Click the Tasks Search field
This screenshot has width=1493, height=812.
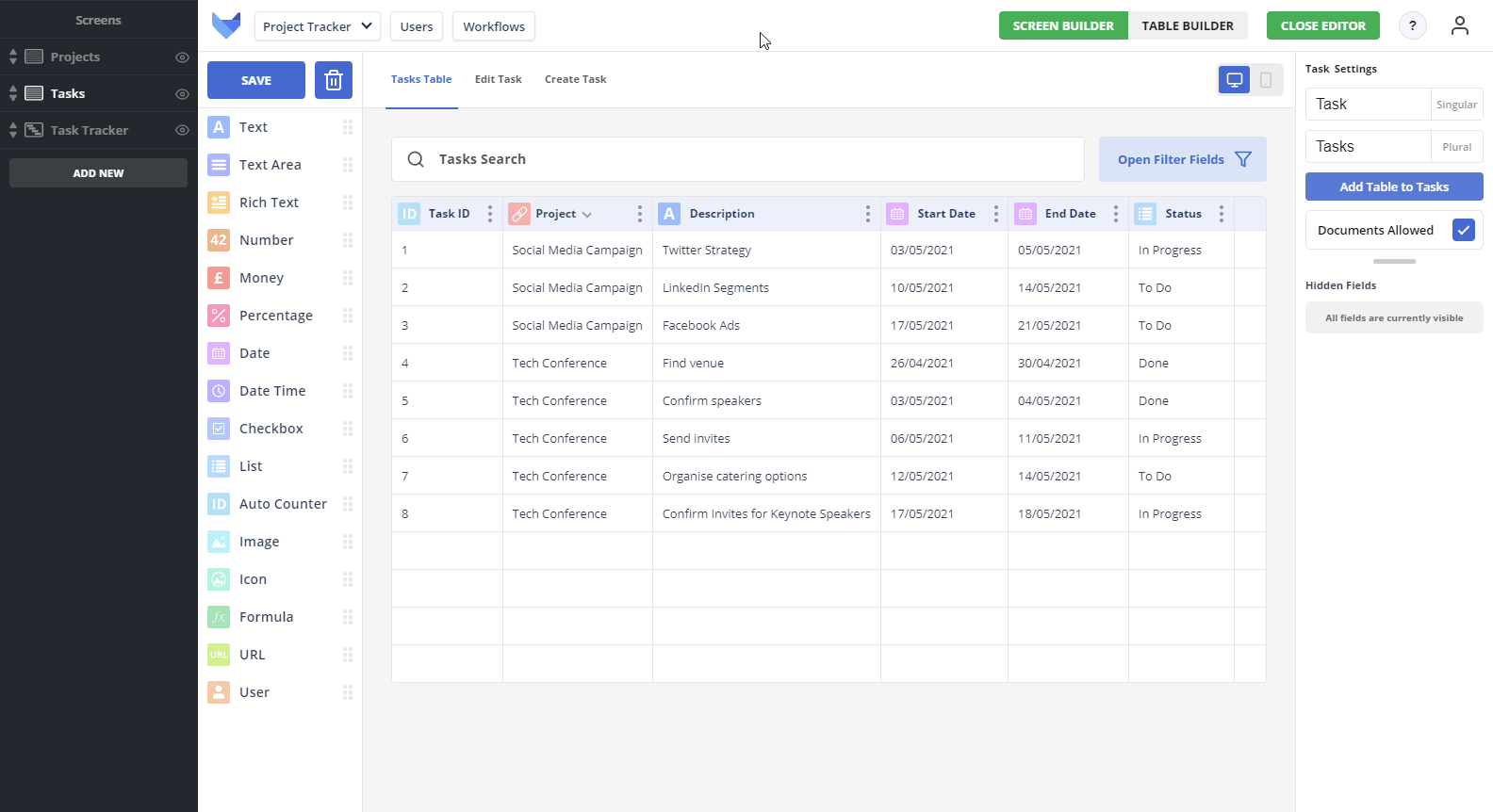pos(738,159)
